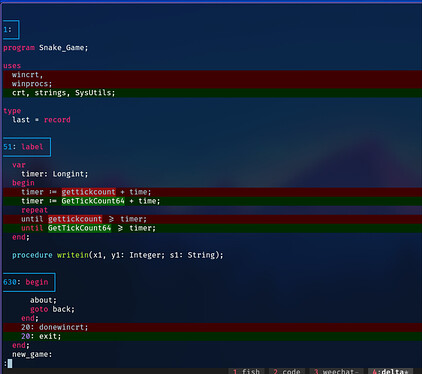Select the active tmux window 4 delta
422x374 pixels.
point(390,371)
